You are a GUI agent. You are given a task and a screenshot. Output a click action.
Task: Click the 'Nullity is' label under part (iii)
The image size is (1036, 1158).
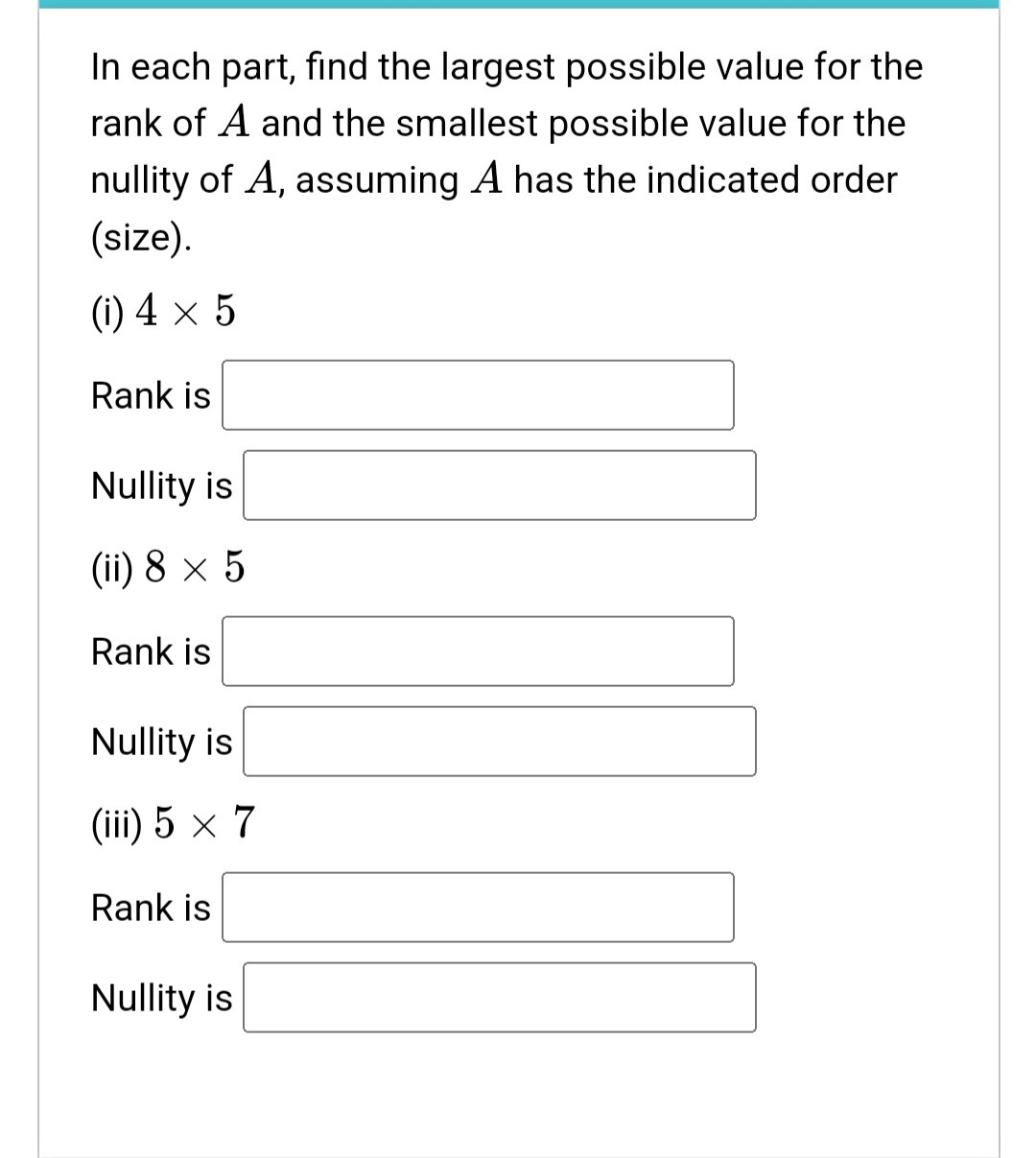tap(160, 998)
